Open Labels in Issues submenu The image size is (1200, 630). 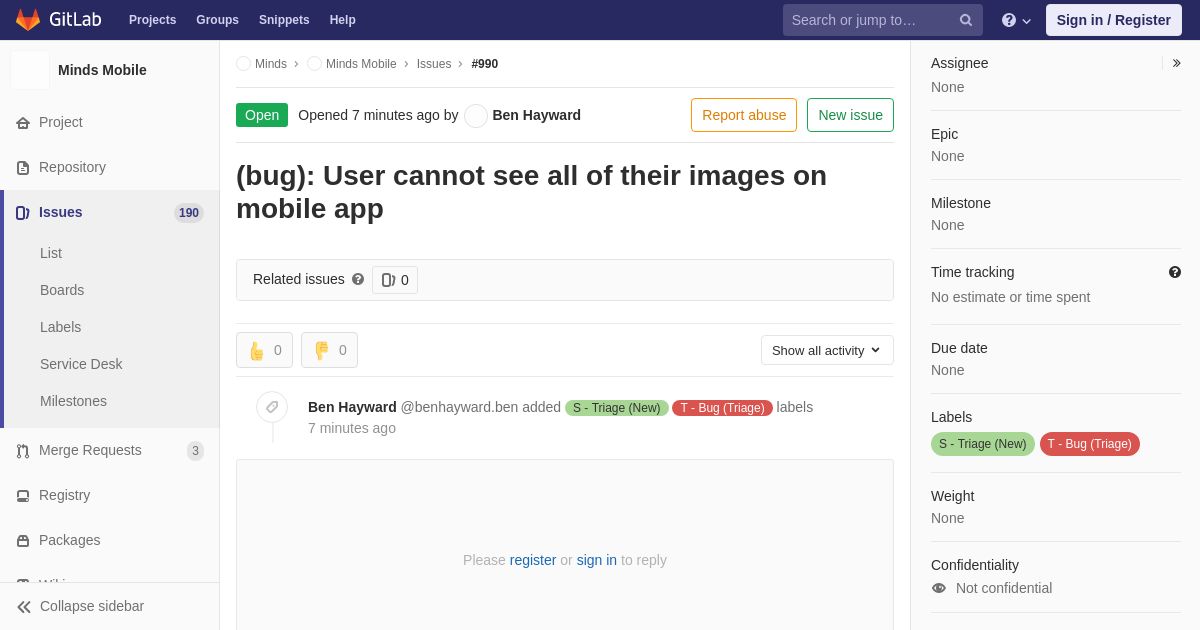coord(60,327)
